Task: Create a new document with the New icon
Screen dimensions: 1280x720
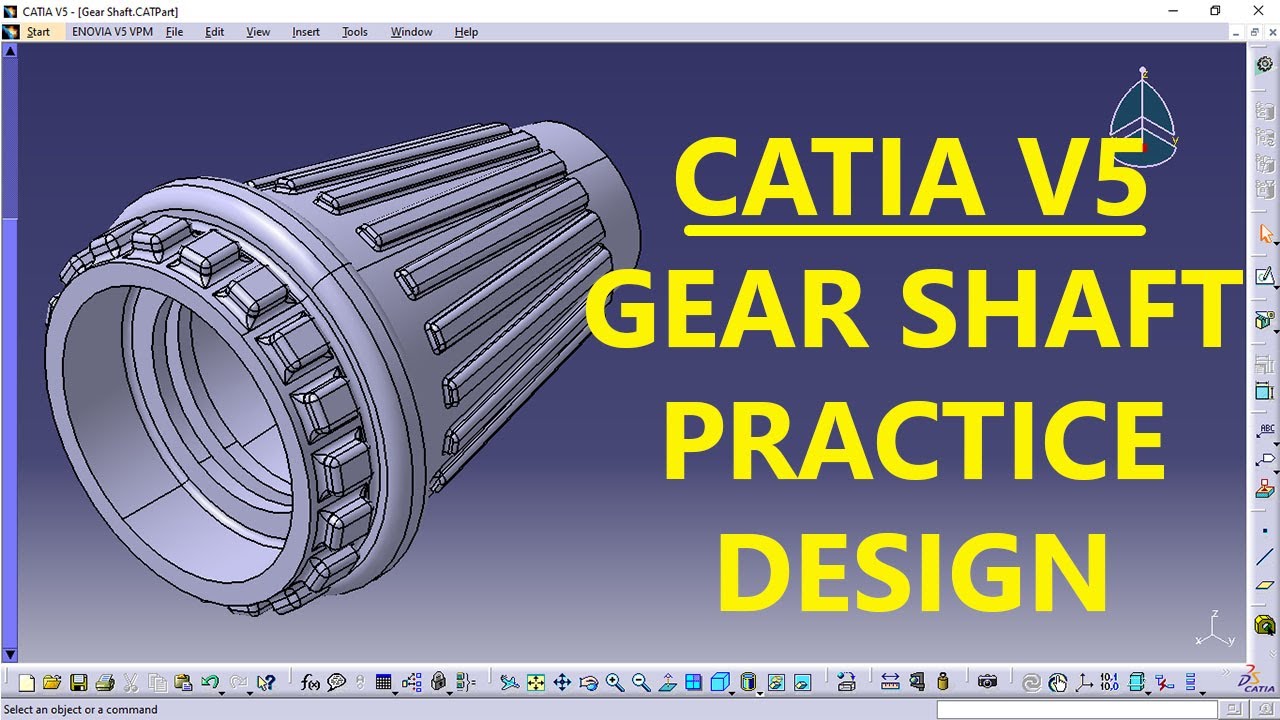Action: click(x=27, y=683)
